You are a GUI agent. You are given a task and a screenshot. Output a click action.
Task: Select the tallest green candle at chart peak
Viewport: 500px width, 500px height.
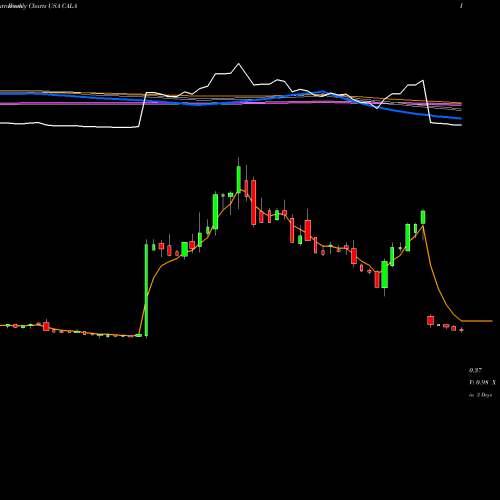(239, 179)
